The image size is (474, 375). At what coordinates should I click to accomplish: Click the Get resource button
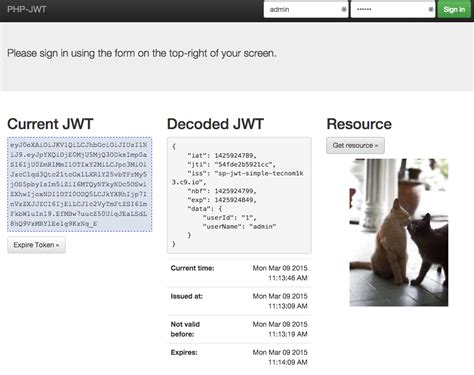[355, 145]
